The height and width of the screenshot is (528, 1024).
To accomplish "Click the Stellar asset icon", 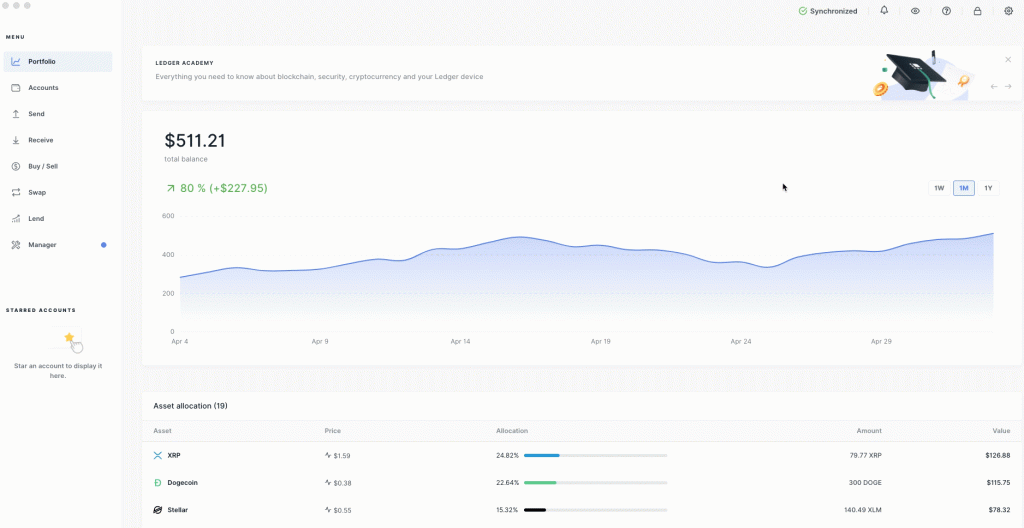I will point(157,510).
